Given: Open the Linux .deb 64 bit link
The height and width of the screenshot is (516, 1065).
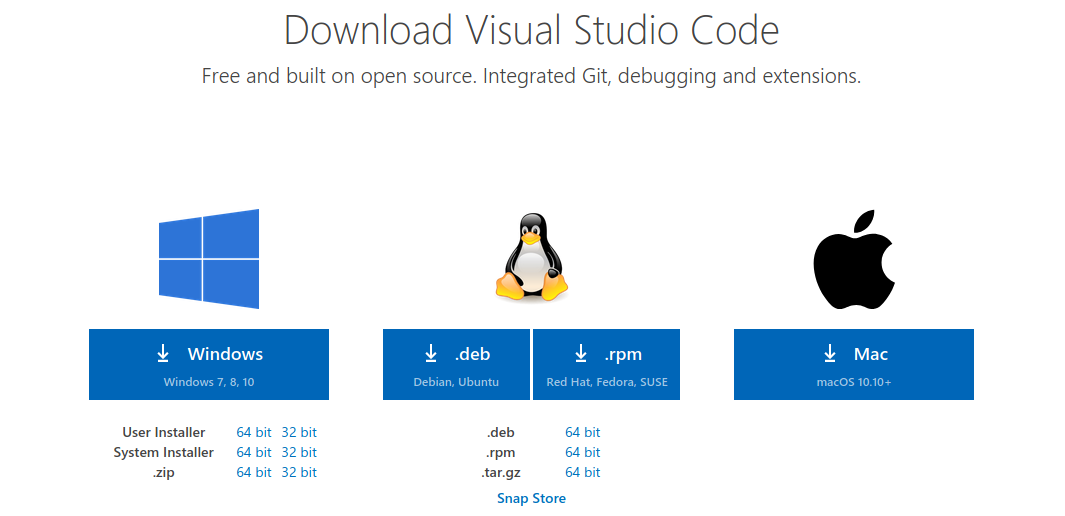Looking at the screenshot, I should point(583,432).
